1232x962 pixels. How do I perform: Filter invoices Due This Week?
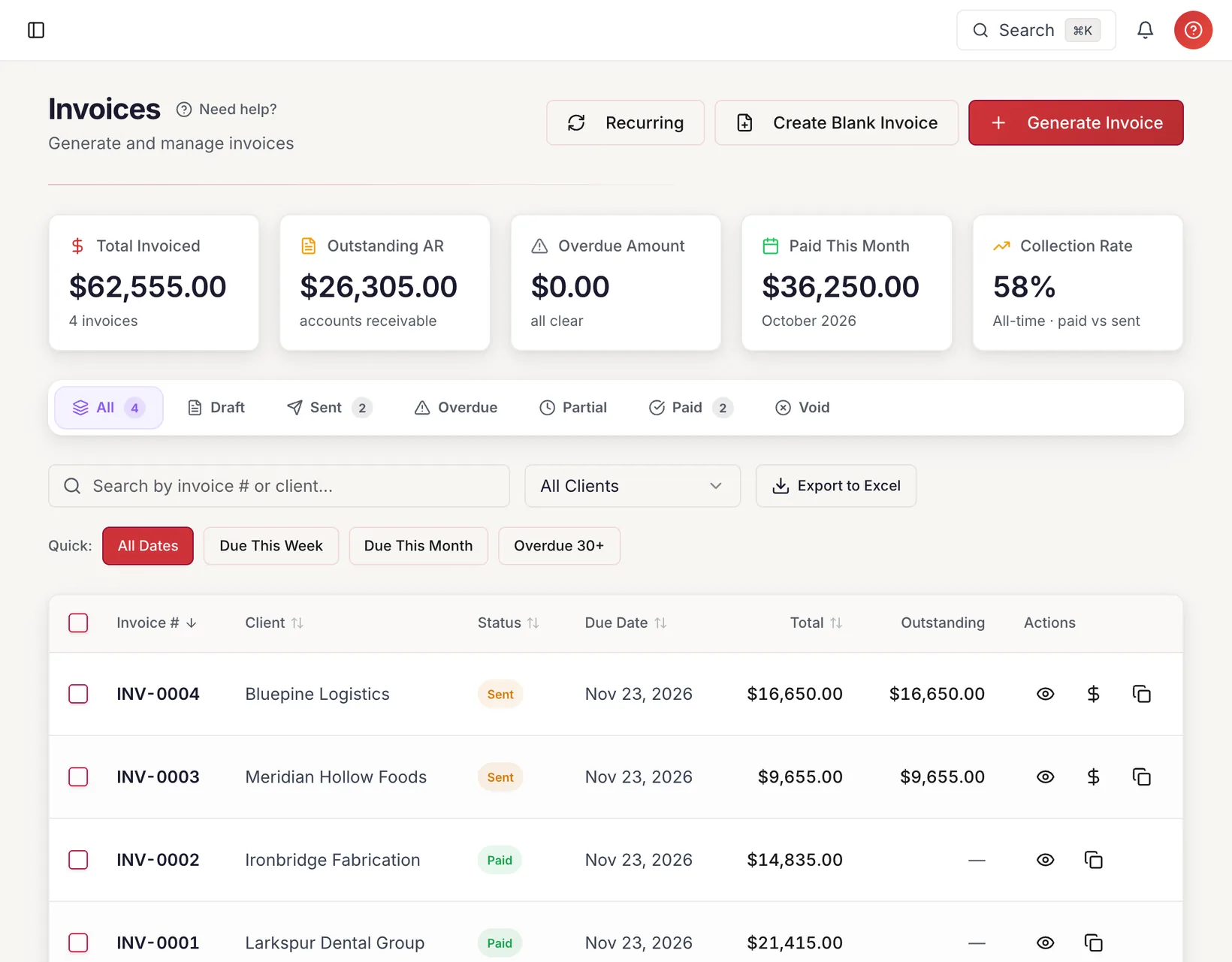point(271,546)
